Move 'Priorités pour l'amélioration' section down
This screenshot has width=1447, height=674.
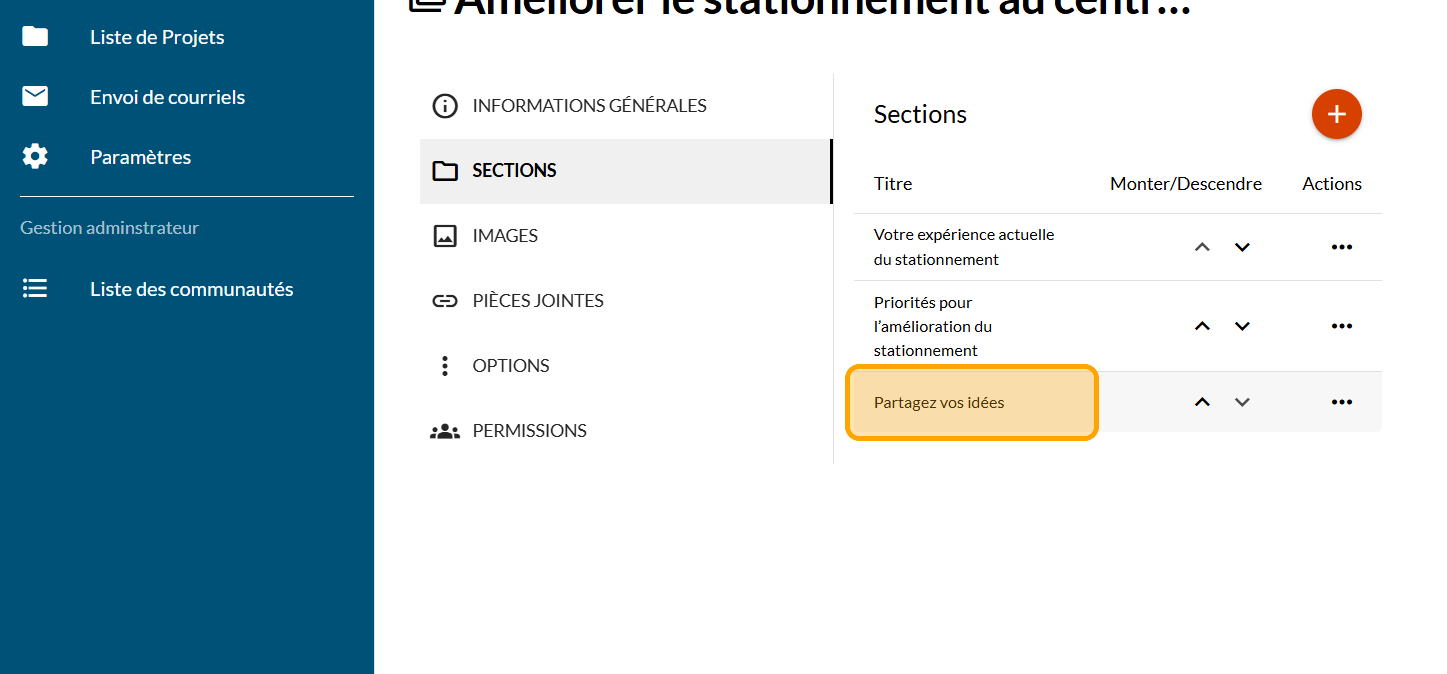pyautogui.click(x=1242, y=326)
